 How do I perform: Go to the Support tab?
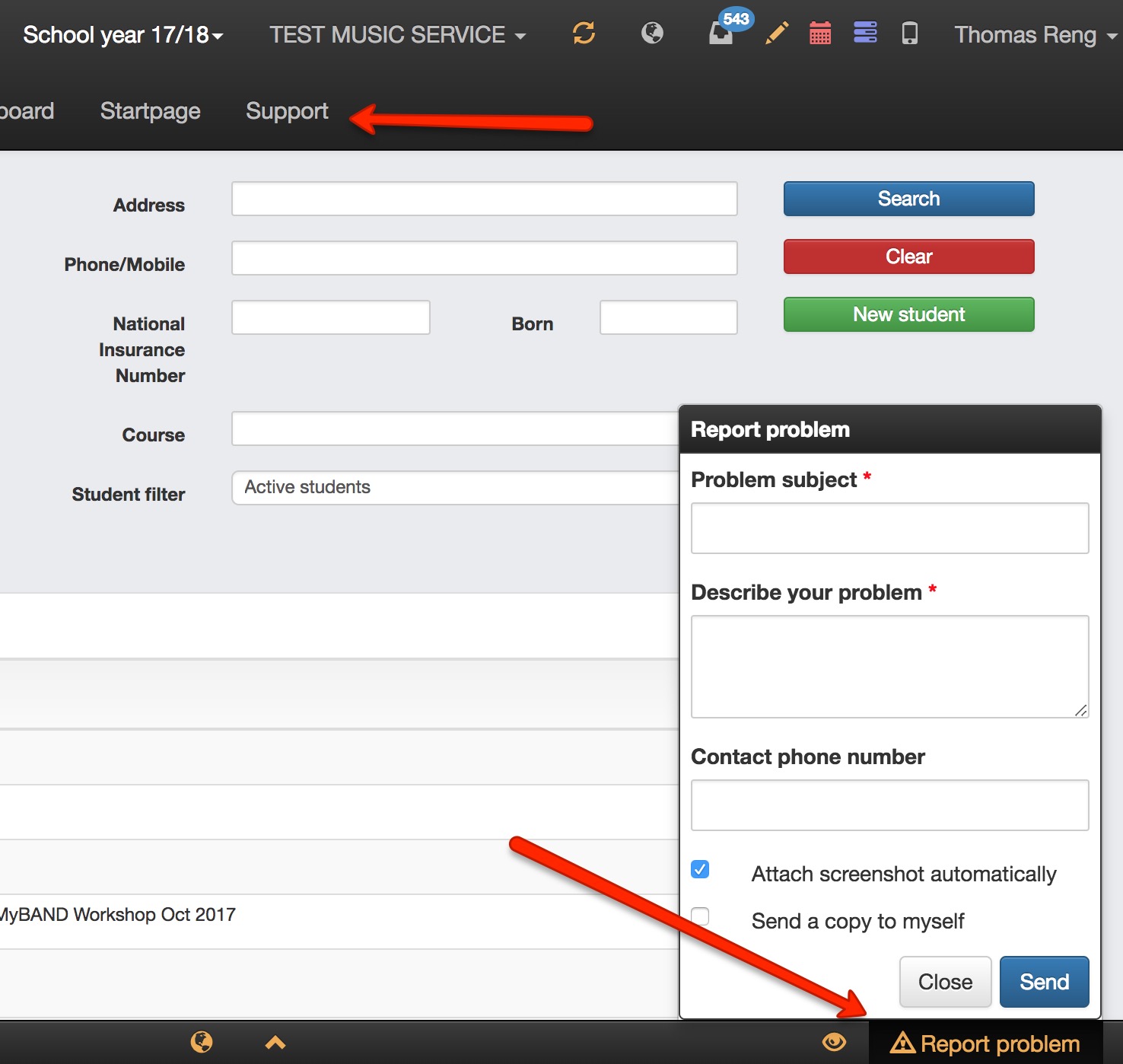click(286, 110)
